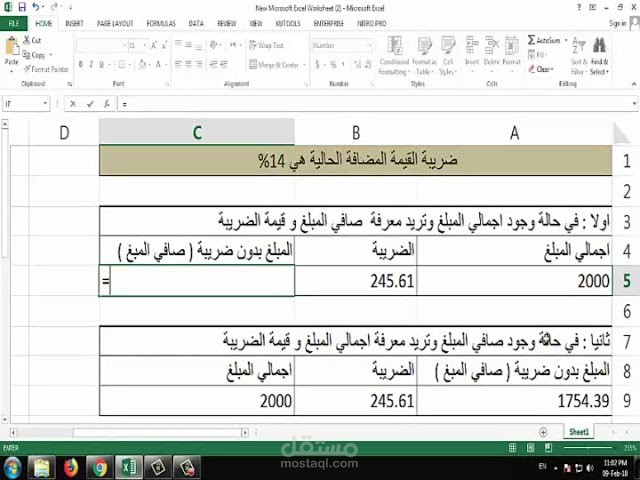Adjust the zoom slider in the status bar
Screen dimensions: 640x480
click(x=589, y=448)
